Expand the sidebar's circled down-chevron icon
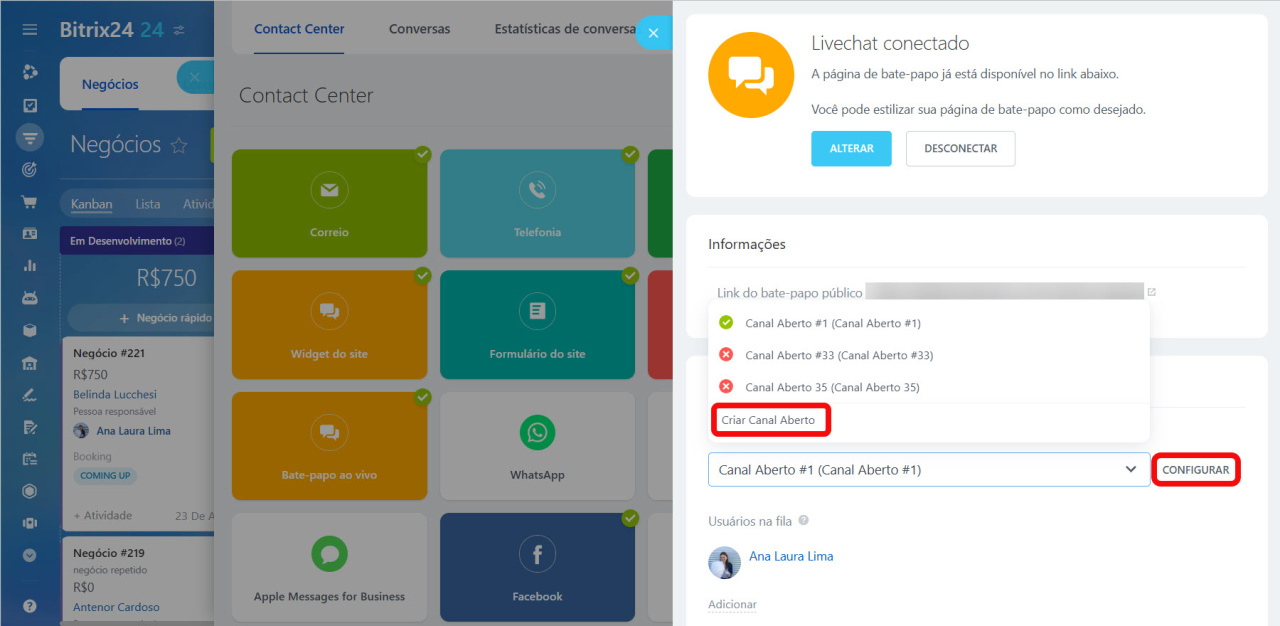1280x626 pixels. coord(30,555)
